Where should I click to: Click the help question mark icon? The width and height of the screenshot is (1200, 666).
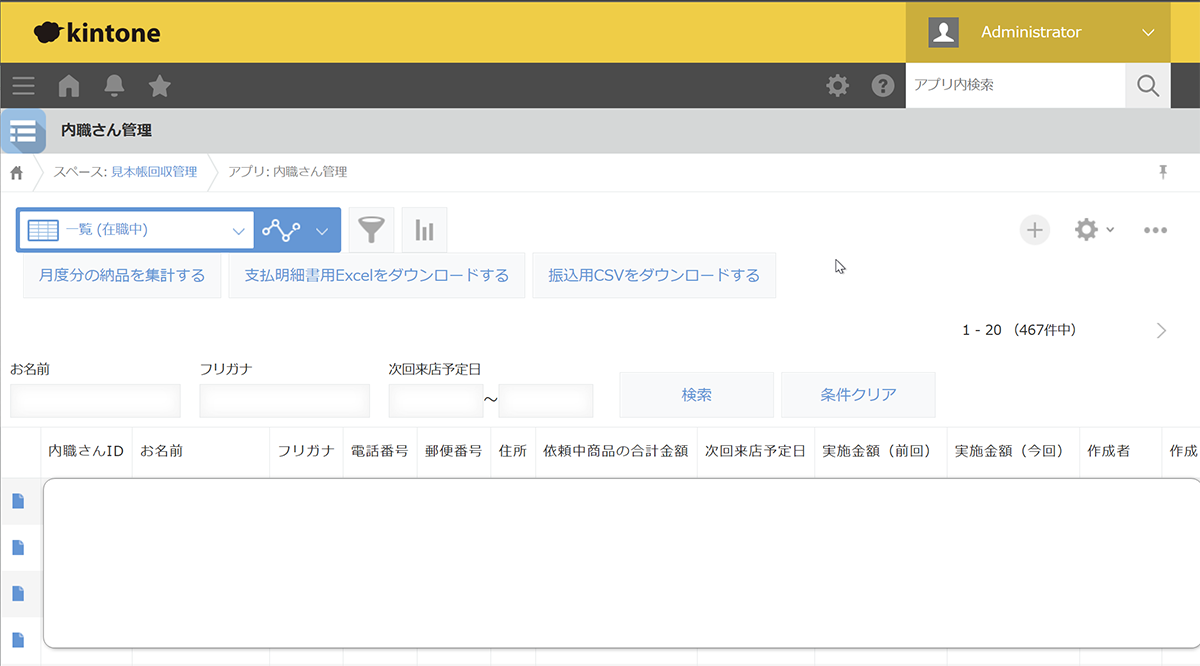click(883, 86)
